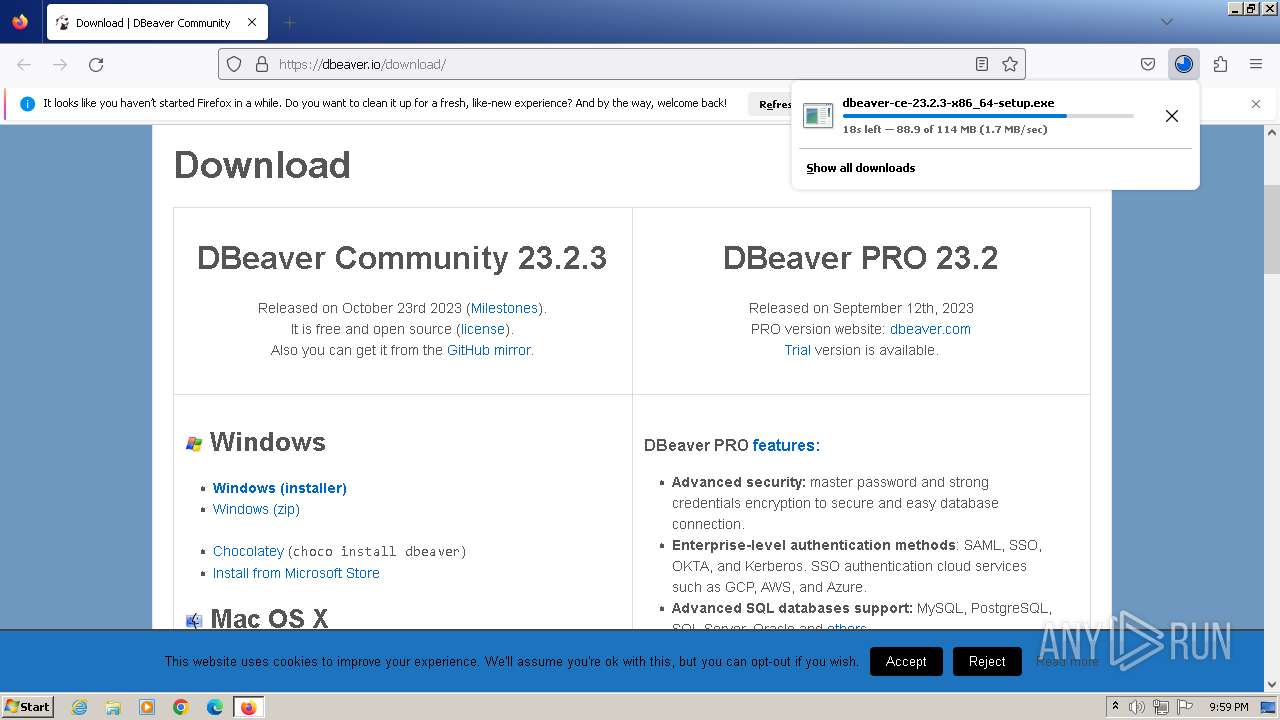
Task: Reject the cookies banner
Action: 987,661
